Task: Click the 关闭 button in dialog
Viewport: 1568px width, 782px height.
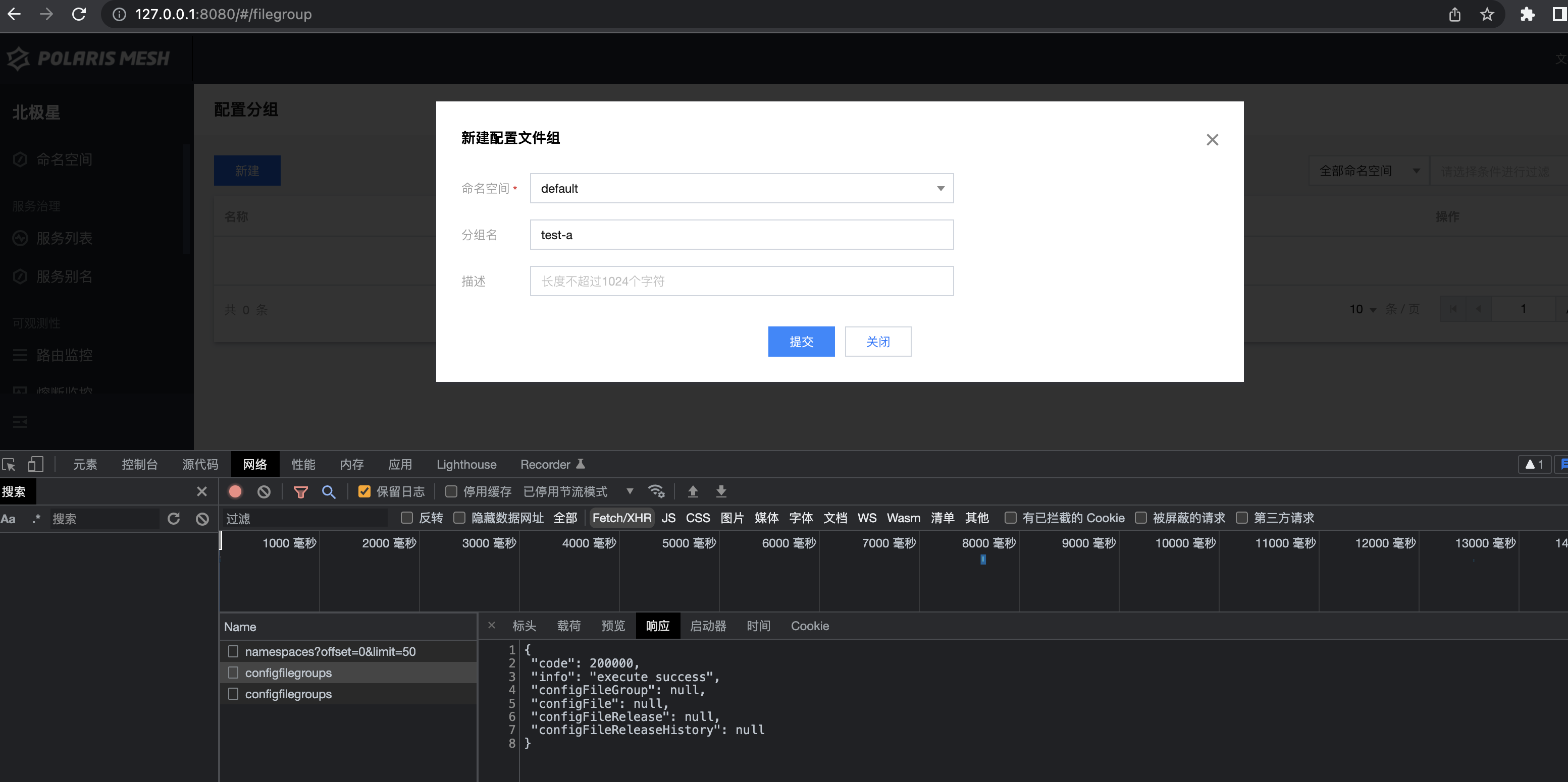Action: (878, 342)
